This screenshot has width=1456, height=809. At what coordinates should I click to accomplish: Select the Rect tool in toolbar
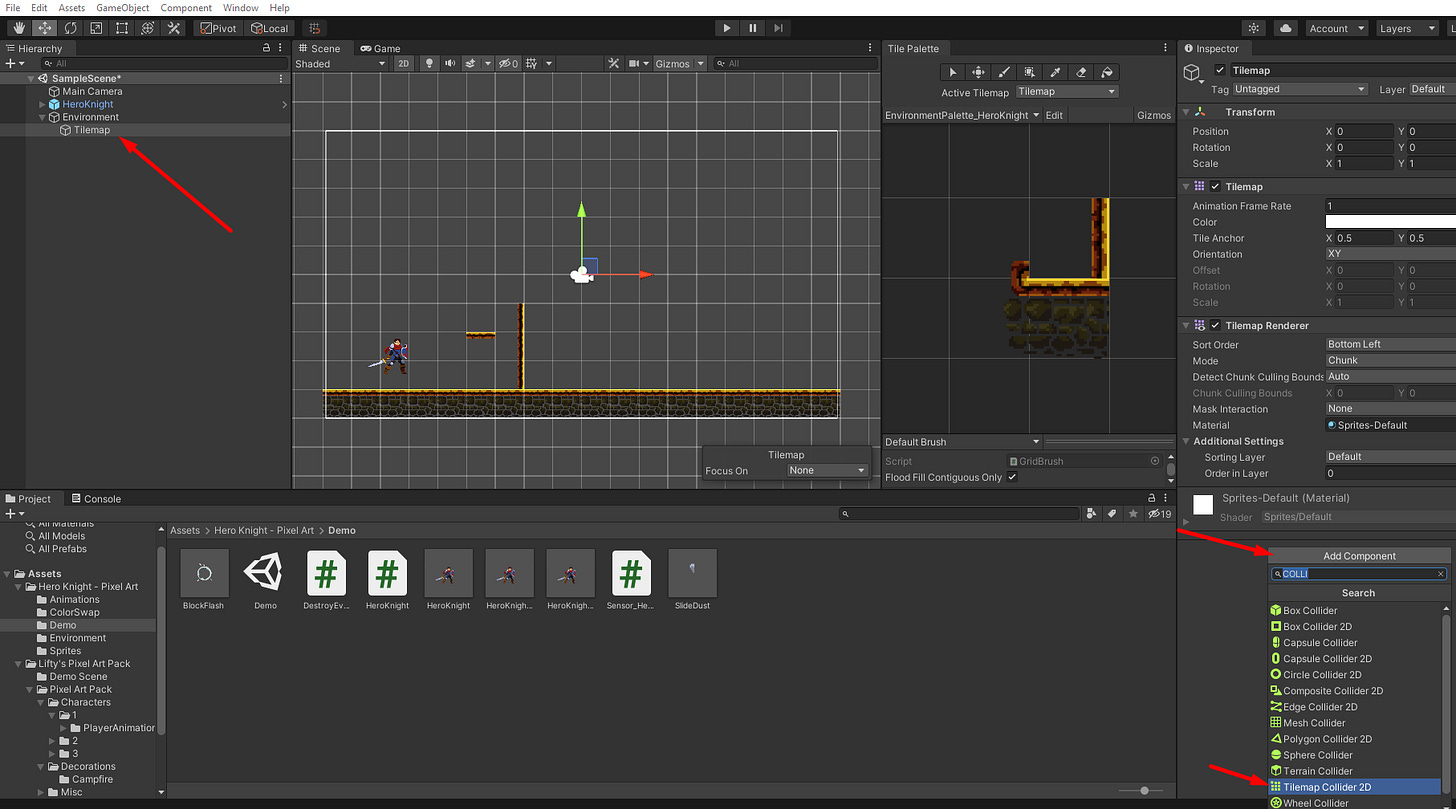pos(122,28)
